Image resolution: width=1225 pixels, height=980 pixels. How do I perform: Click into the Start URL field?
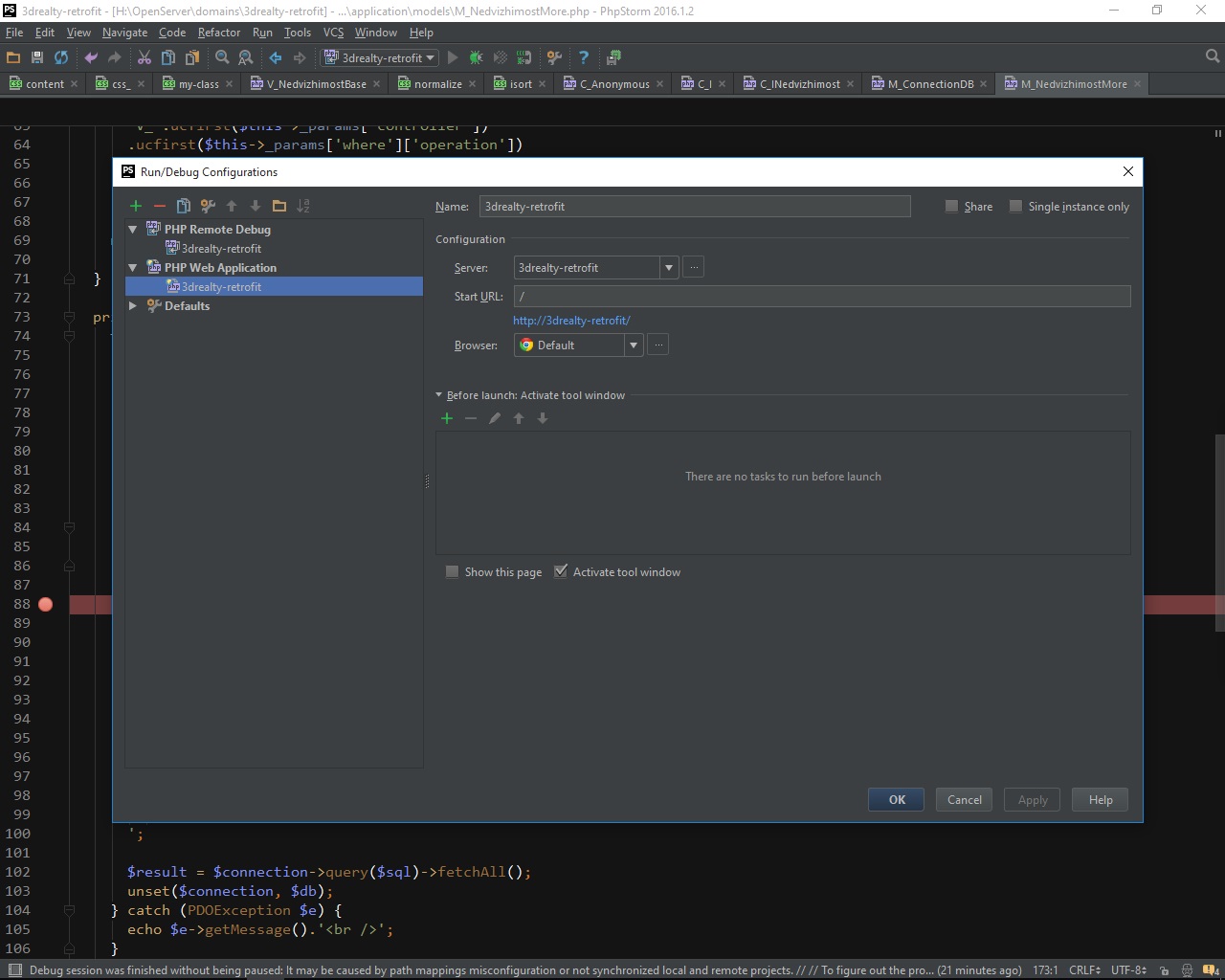click(x=821, y=297)
